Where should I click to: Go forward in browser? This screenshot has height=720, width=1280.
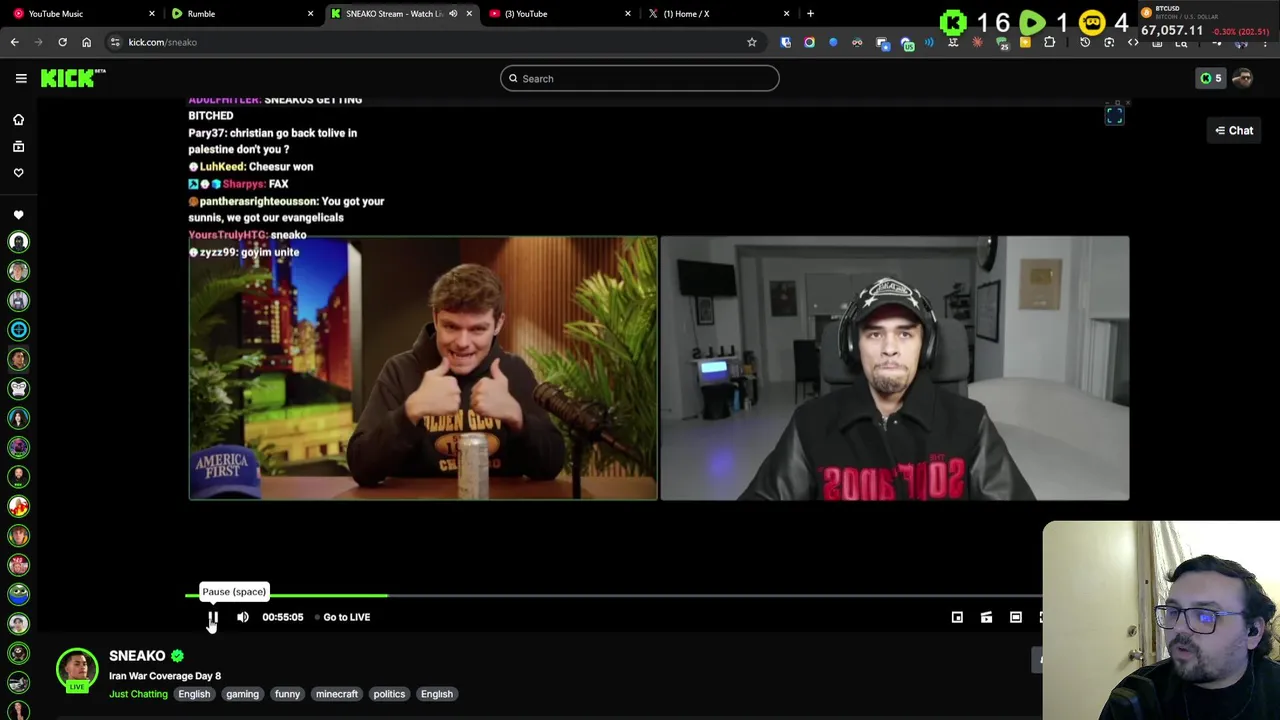point(38,42)
